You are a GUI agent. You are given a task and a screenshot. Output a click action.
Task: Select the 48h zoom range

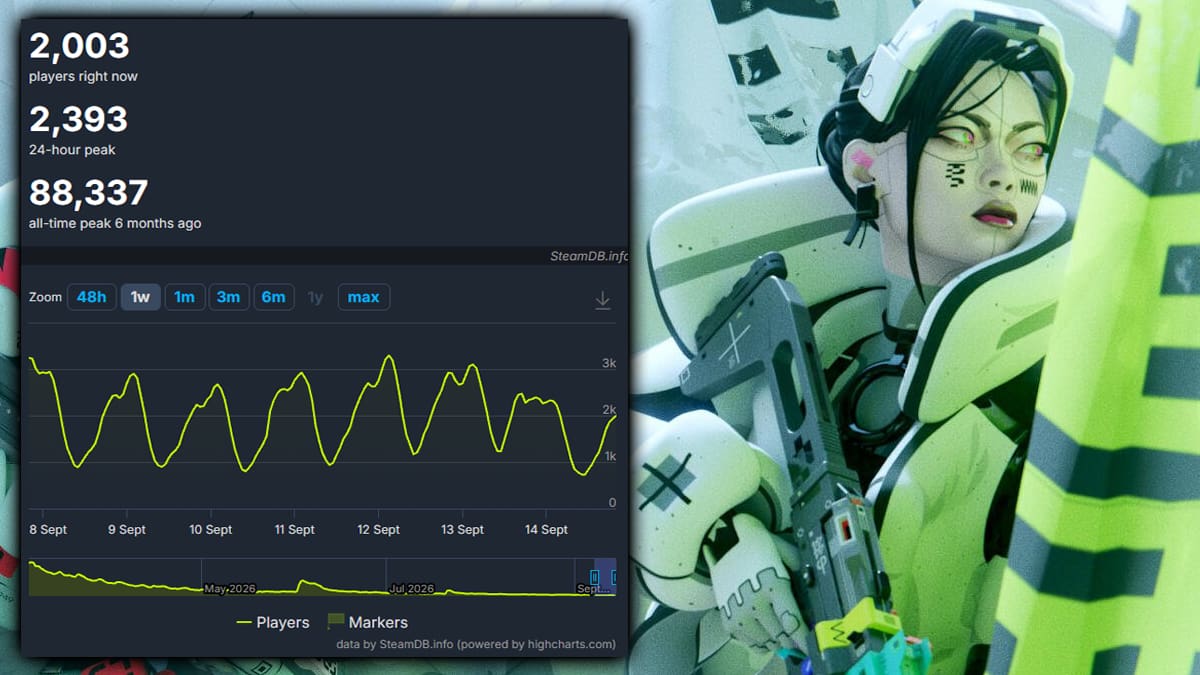click(x=91, y=297)
